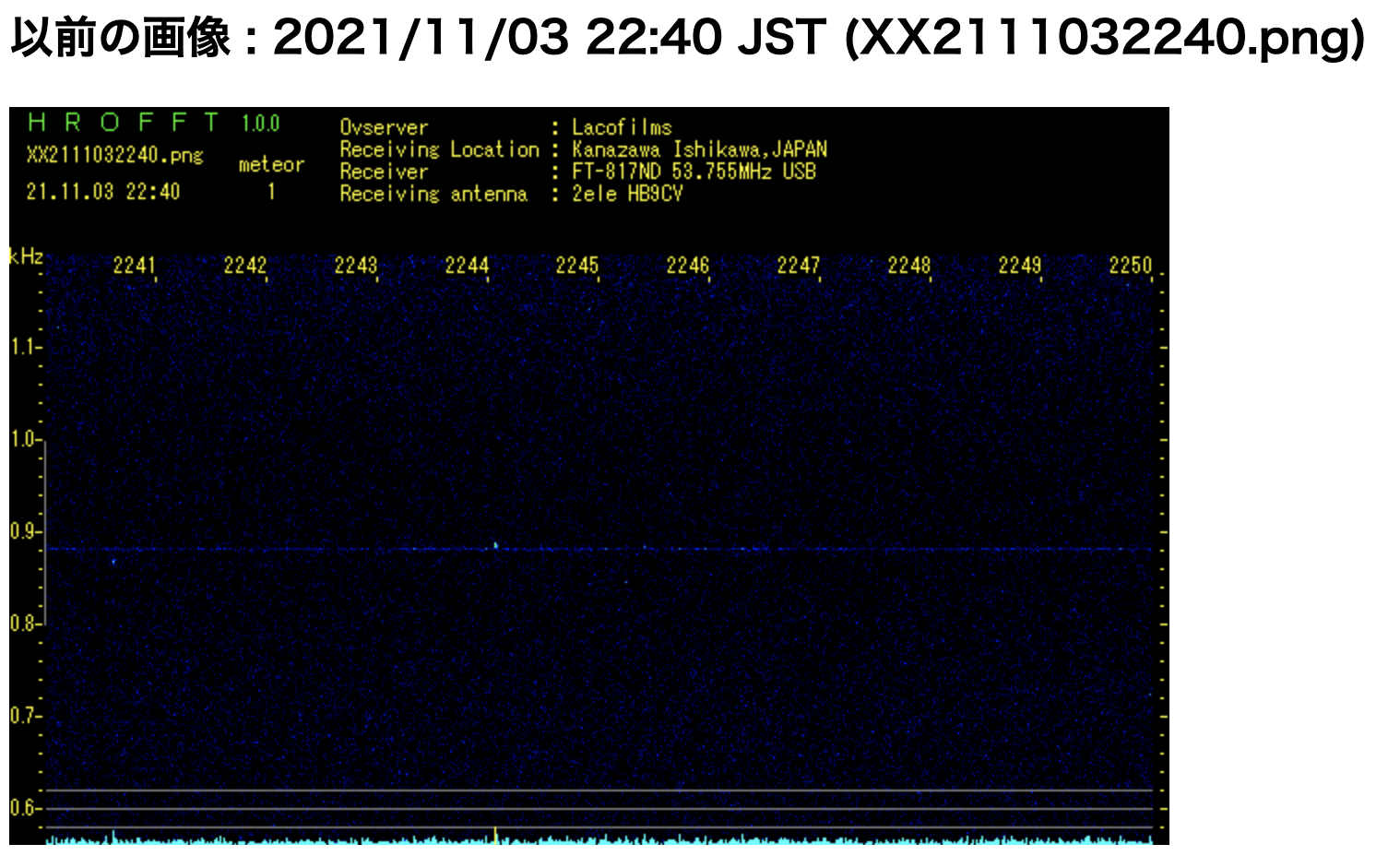Image resolution: width=1400 pixels, height=856 pixels.
Task: Click the green 'HROFFT' title text
Action: [124, 123]
